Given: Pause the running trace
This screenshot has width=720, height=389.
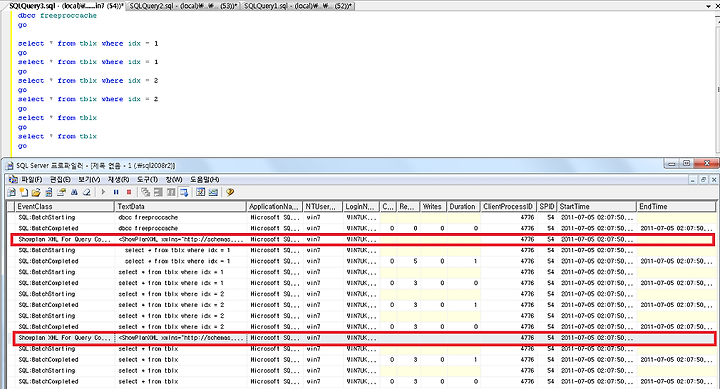Looking at the screenshot, I should point(116,192).
